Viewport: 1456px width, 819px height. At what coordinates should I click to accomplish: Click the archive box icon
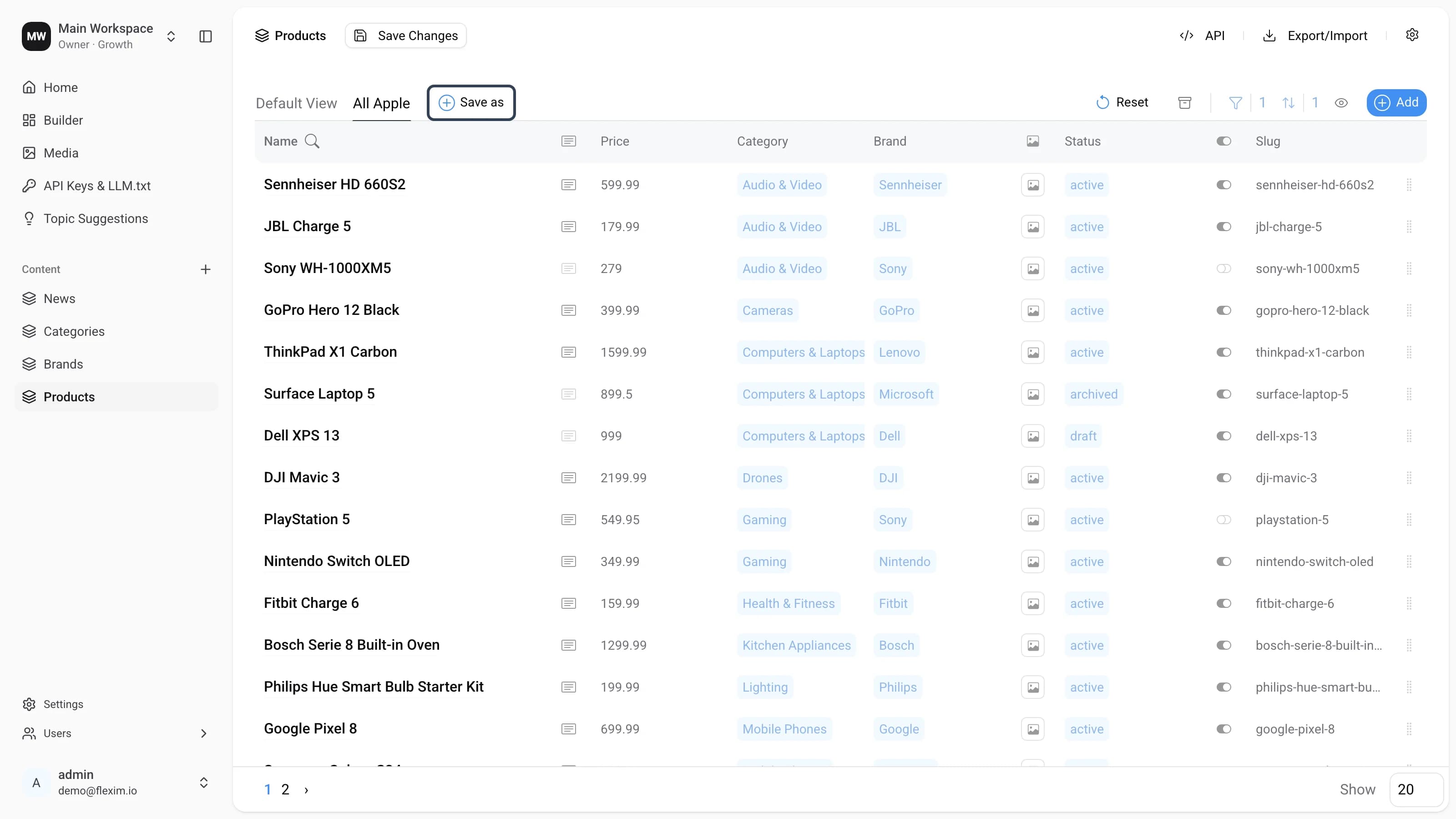pos(1185,102)
